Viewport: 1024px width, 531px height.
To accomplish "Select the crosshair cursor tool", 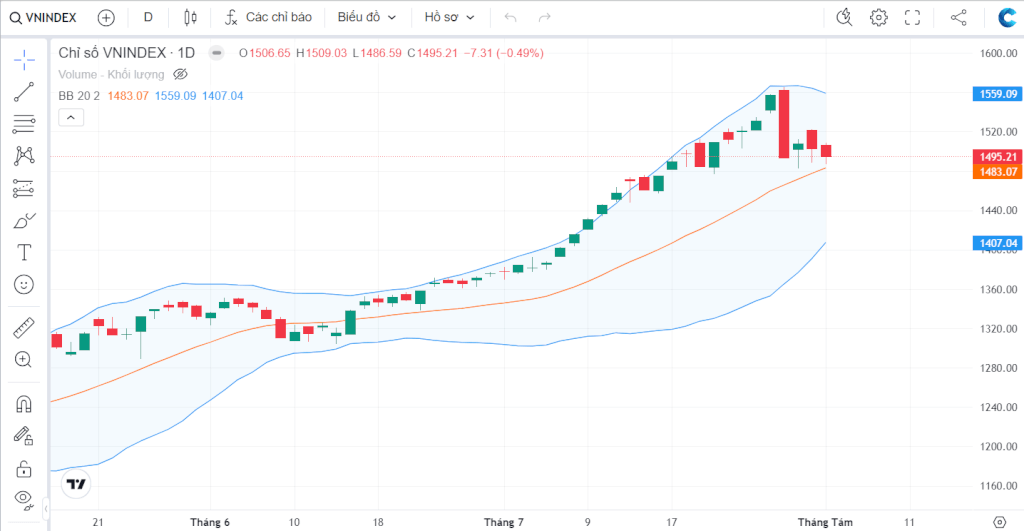I will coord(24,60).
